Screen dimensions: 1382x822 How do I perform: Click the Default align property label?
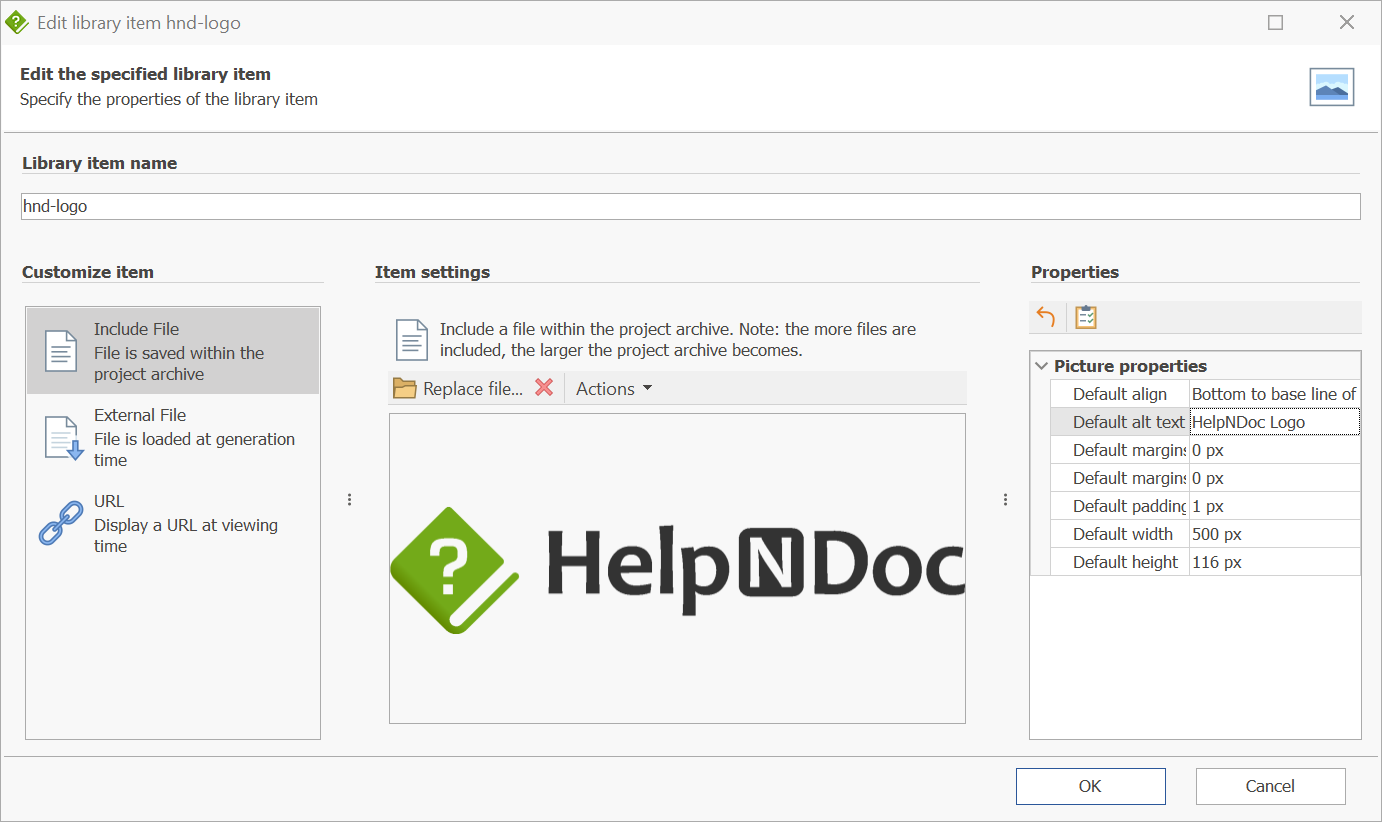click(x=1120, y=394)
